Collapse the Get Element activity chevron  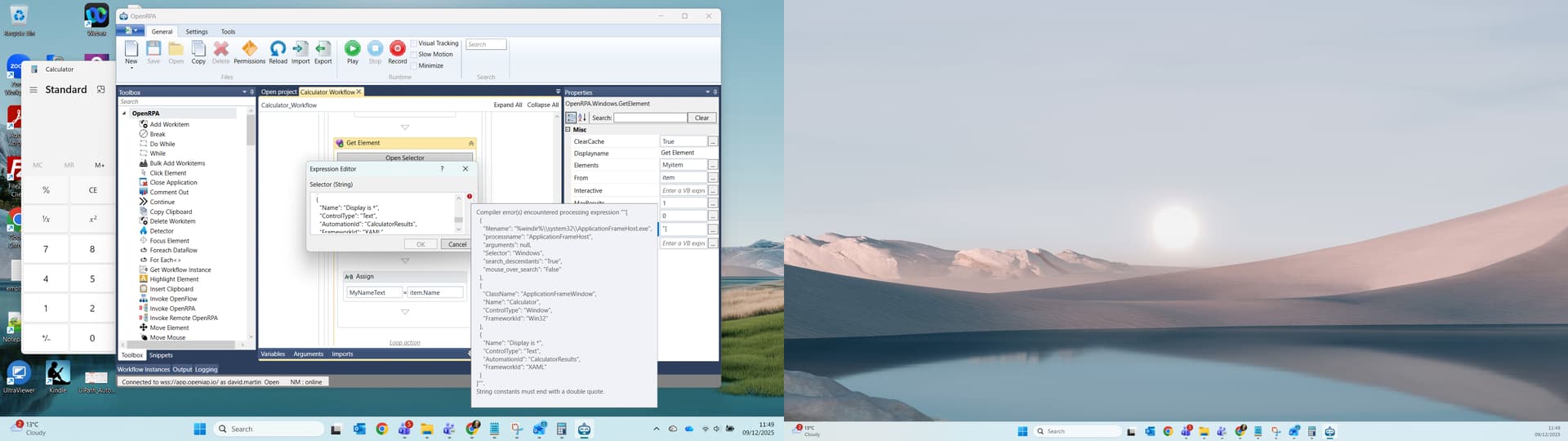click(x=470, y=143)
